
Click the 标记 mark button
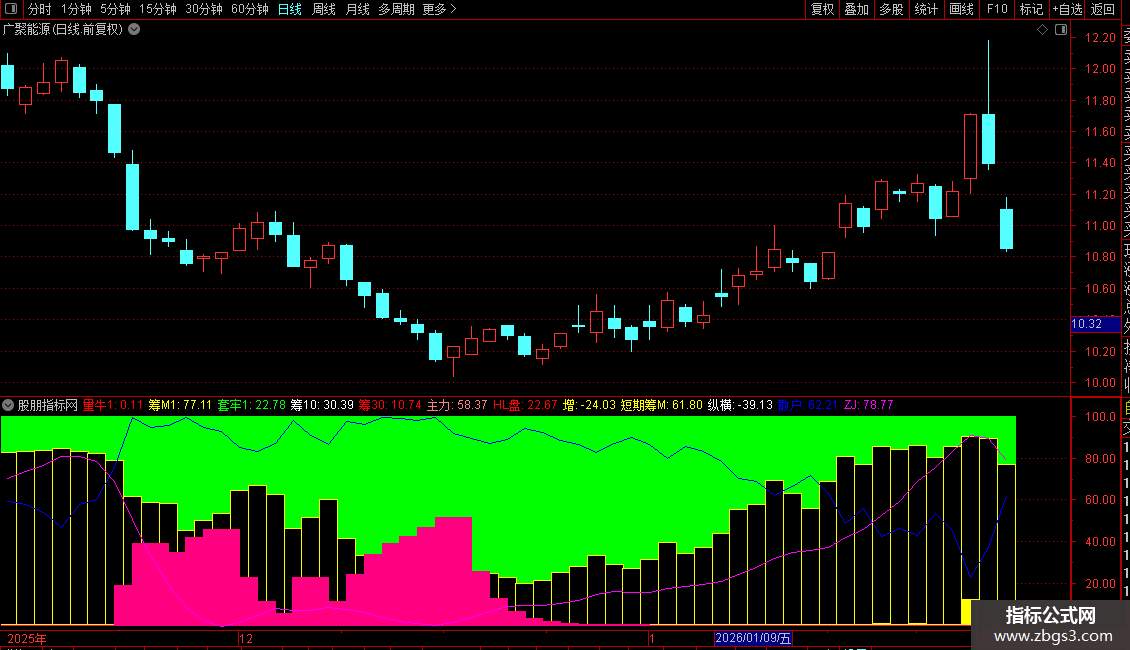coord(1031,9)
